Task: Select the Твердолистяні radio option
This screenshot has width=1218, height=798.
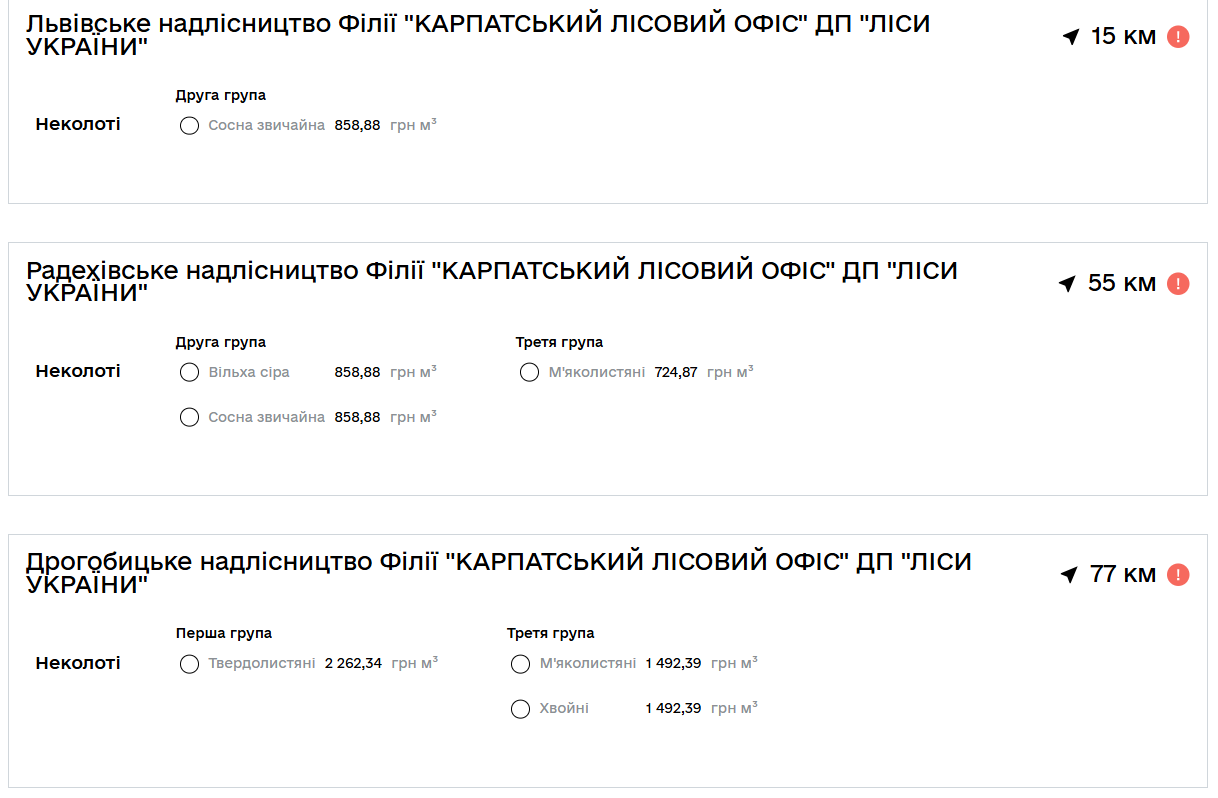Action: (x=189, y=664)
